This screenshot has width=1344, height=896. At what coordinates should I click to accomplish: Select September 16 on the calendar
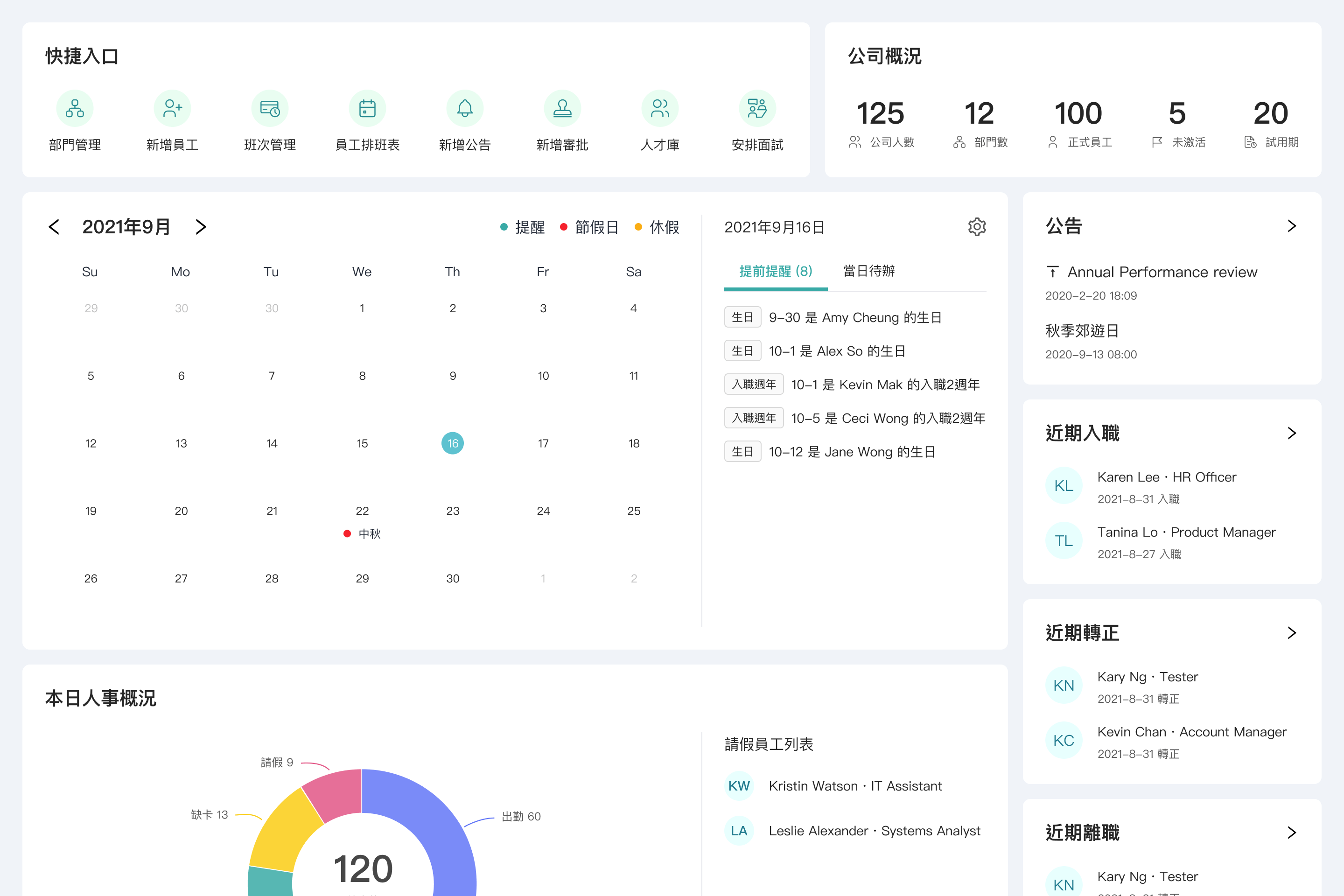453,443
